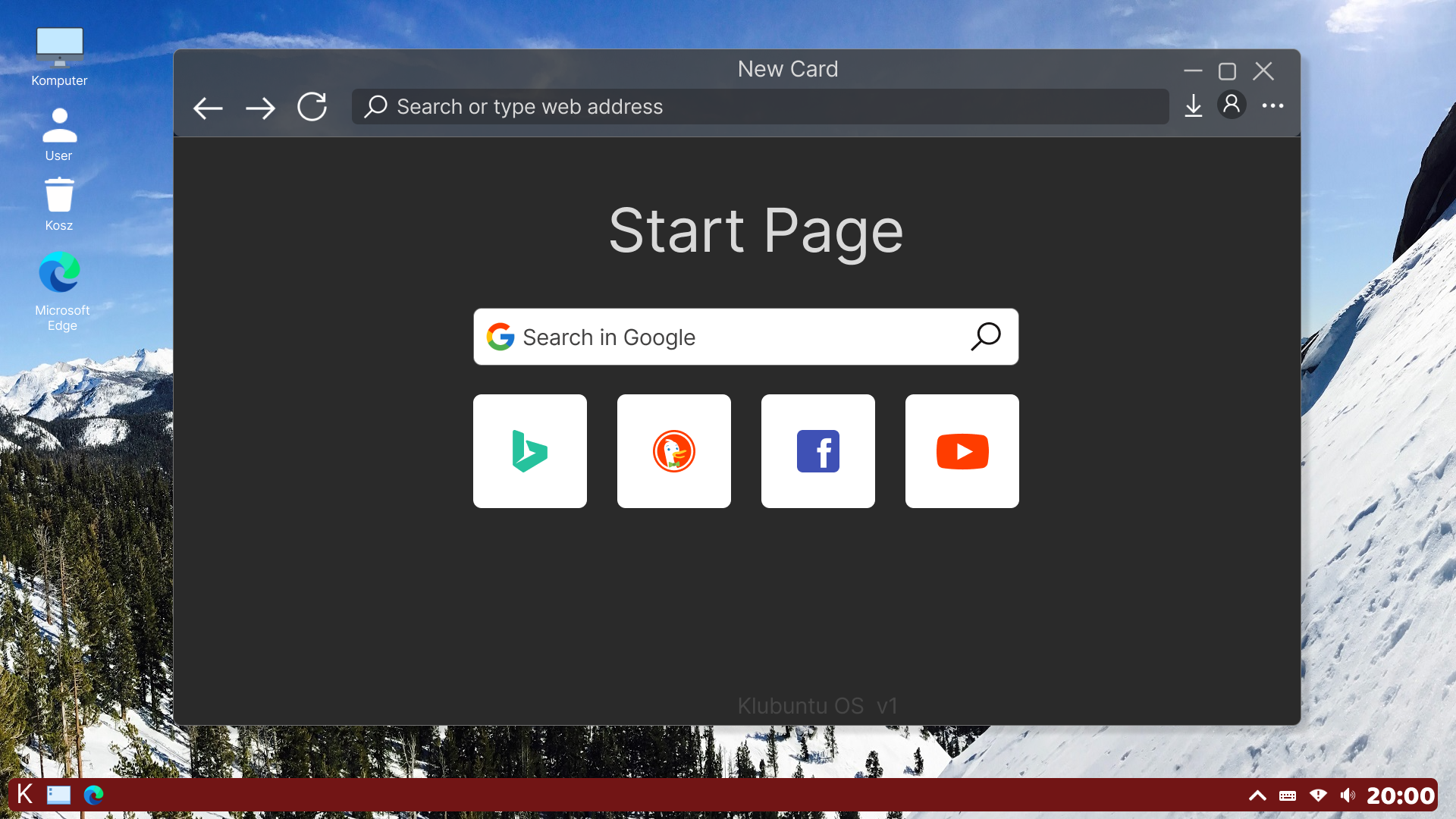Click the magnifier icon in Google search box
The height and width of the screenshot is (819, 1456).
point(986,337)
